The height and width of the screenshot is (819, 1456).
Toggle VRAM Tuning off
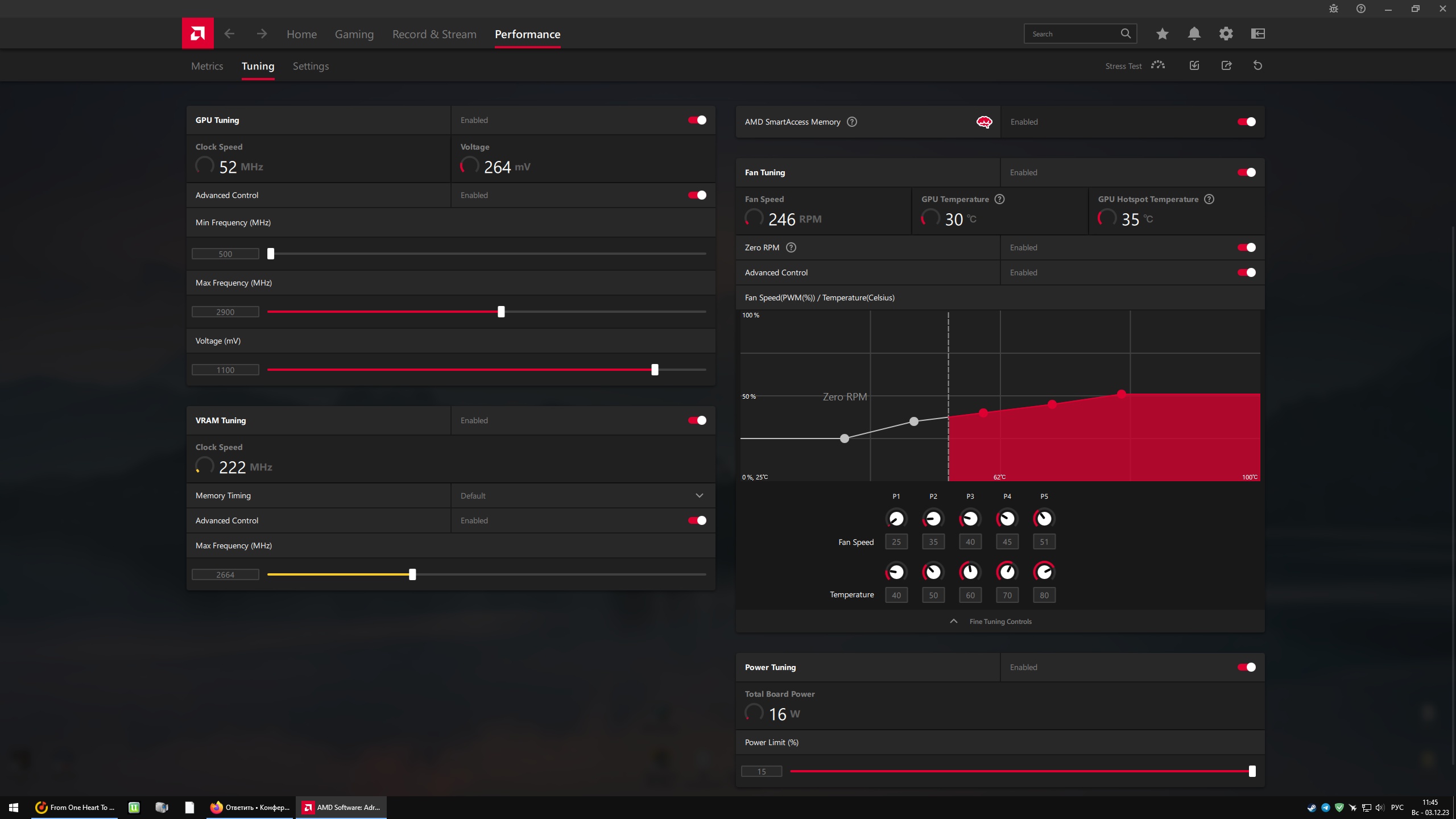click(697, 420)
